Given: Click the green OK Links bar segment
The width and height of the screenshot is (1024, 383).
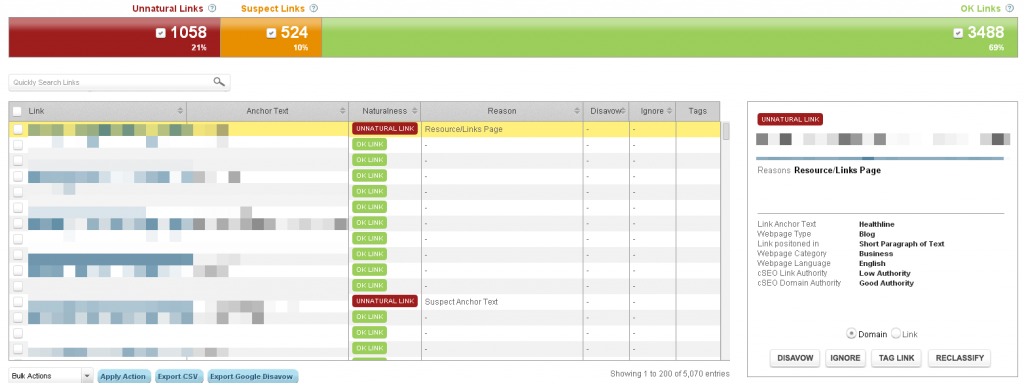Looking at the screenshot, I should pos(669,37).
